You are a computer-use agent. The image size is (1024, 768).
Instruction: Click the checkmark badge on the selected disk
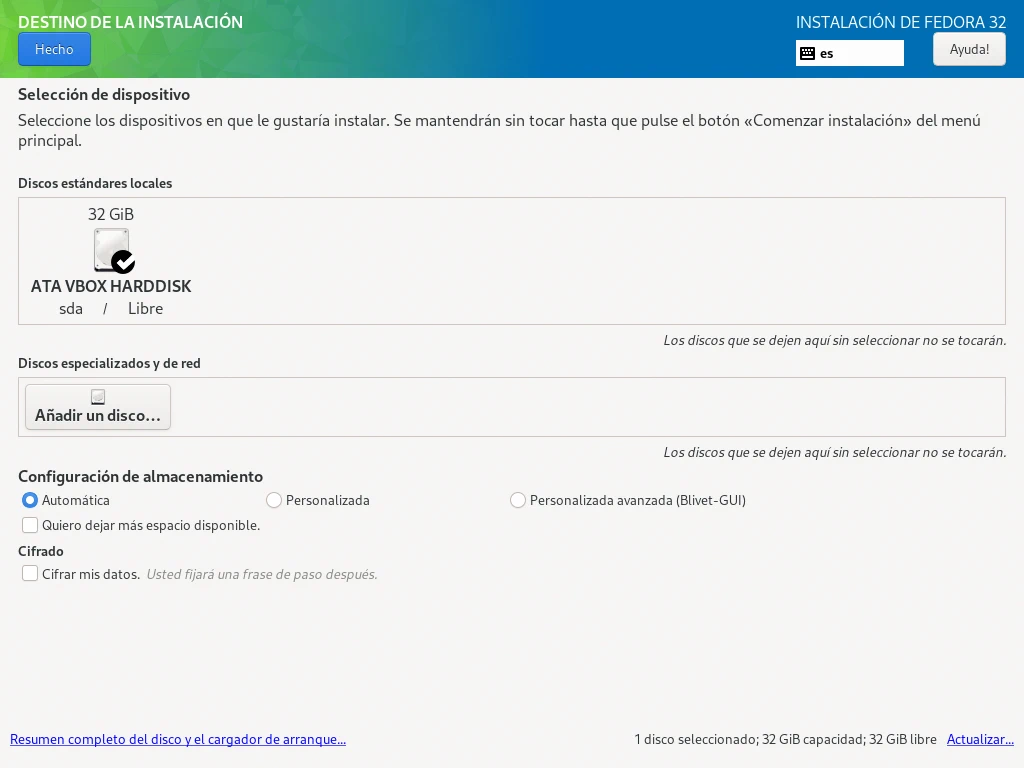123,262
